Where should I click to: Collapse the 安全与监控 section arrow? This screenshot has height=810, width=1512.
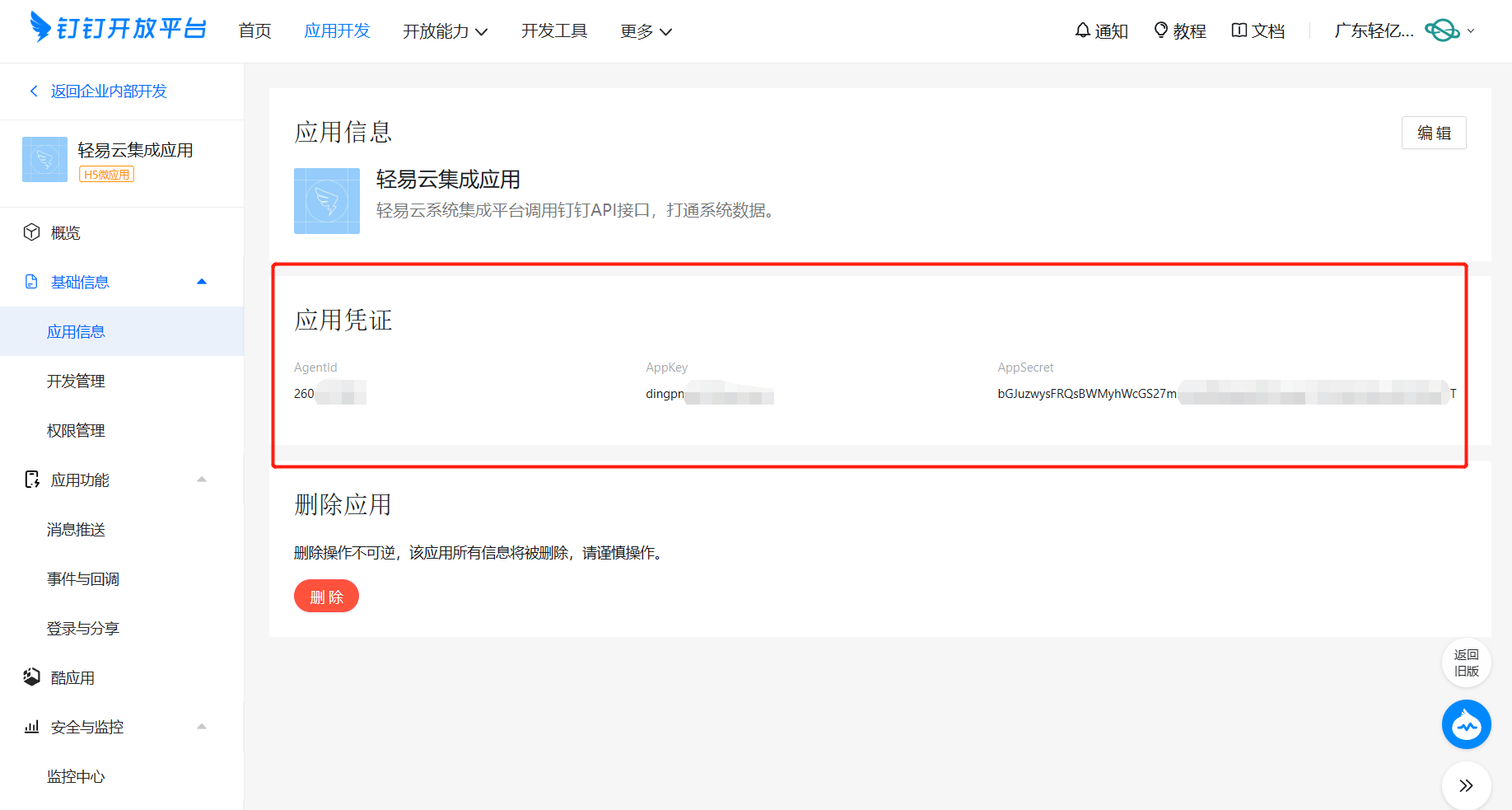point(202,727)
